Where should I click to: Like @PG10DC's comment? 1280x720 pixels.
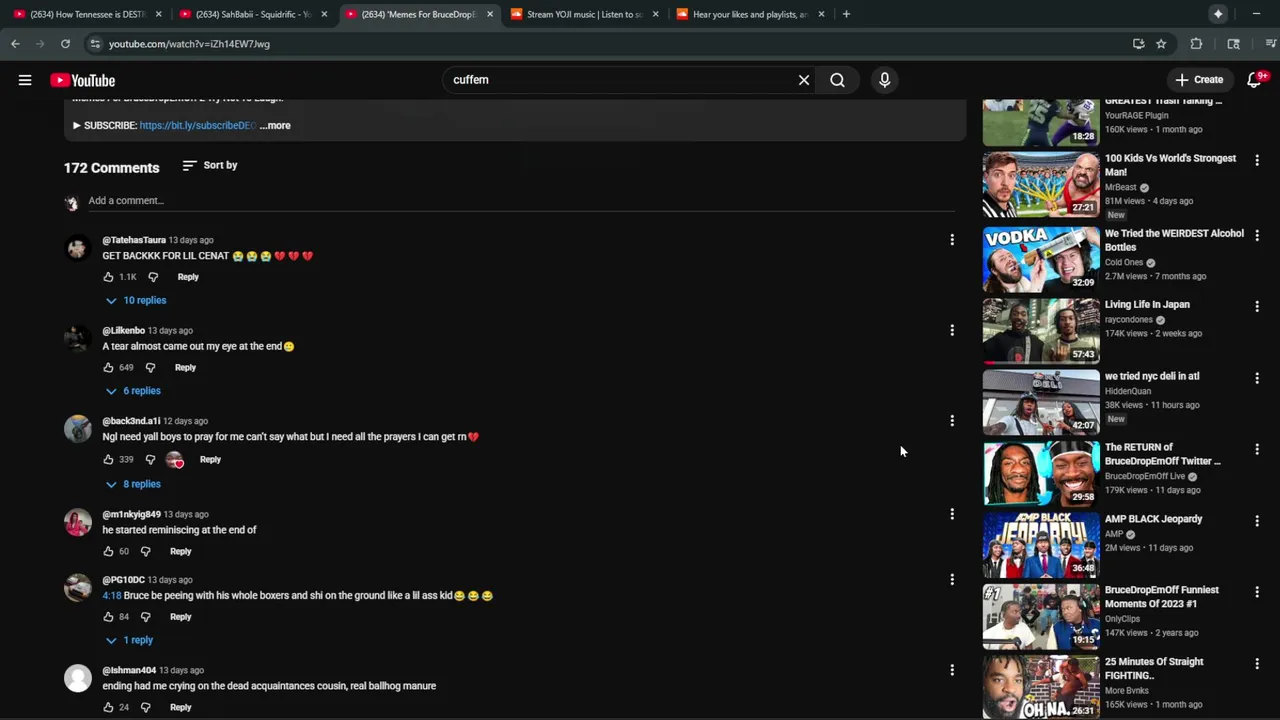point(108,617)
